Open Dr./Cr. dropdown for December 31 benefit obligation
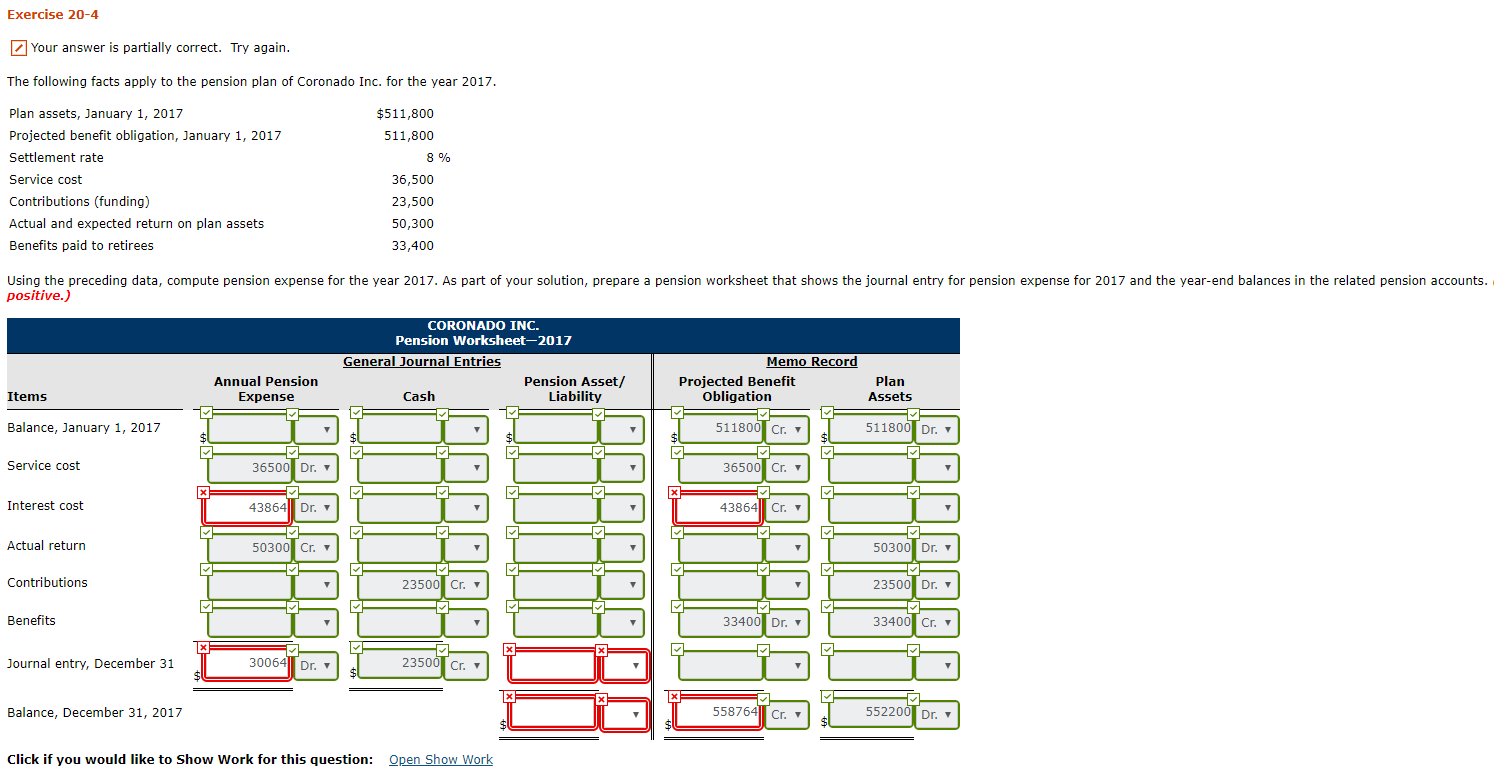 pos(787,715)
